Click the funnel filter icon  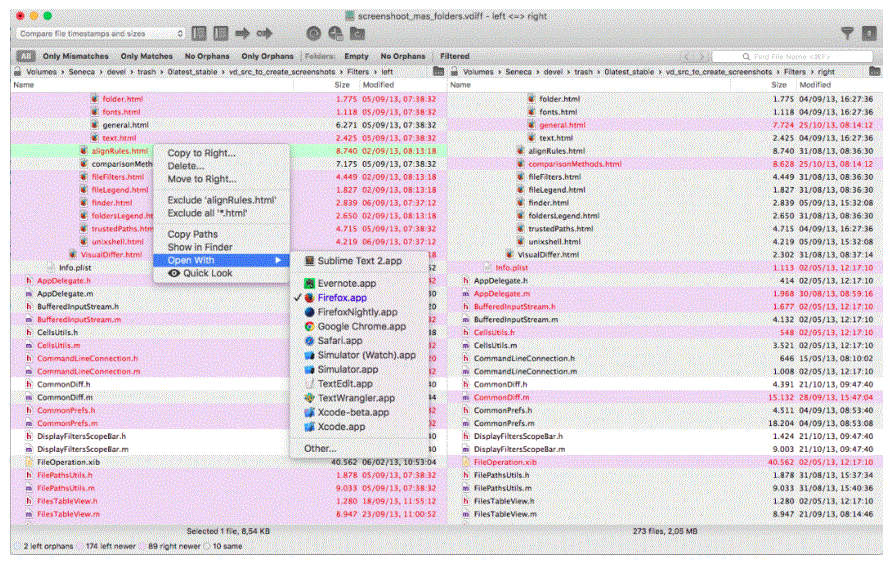click(x=847, y=34)
